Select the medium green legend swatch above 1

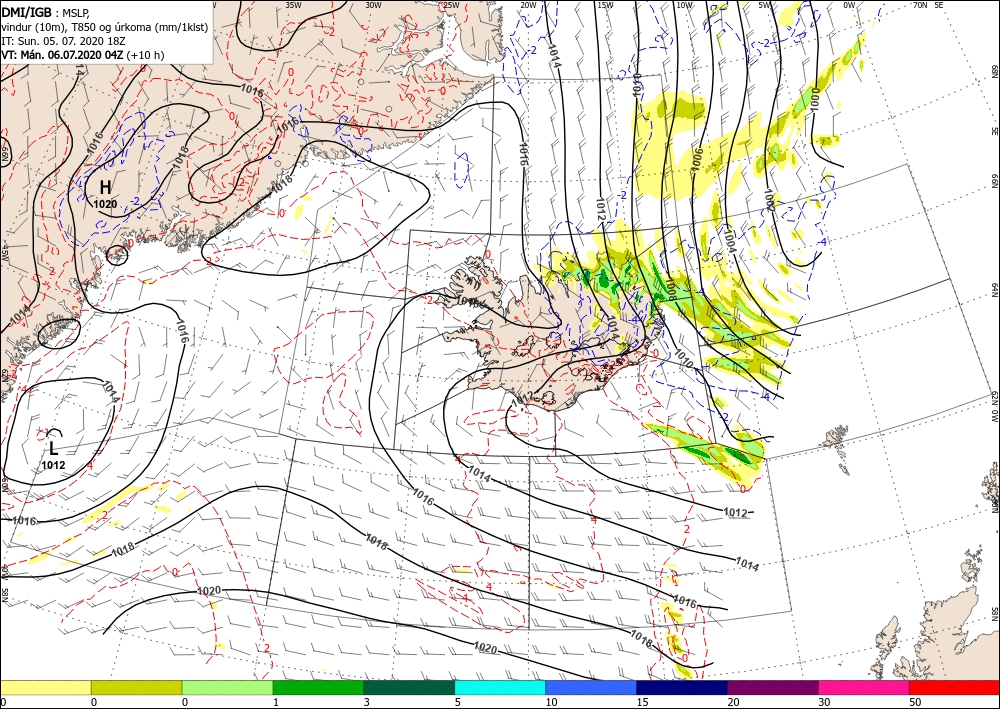tap(318, 687)
